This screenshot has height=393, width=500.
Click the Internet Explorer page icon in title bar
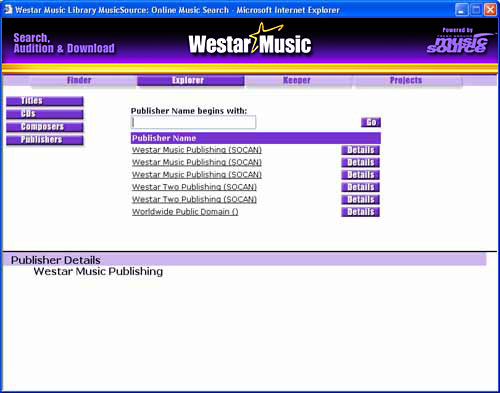(8, 9)
